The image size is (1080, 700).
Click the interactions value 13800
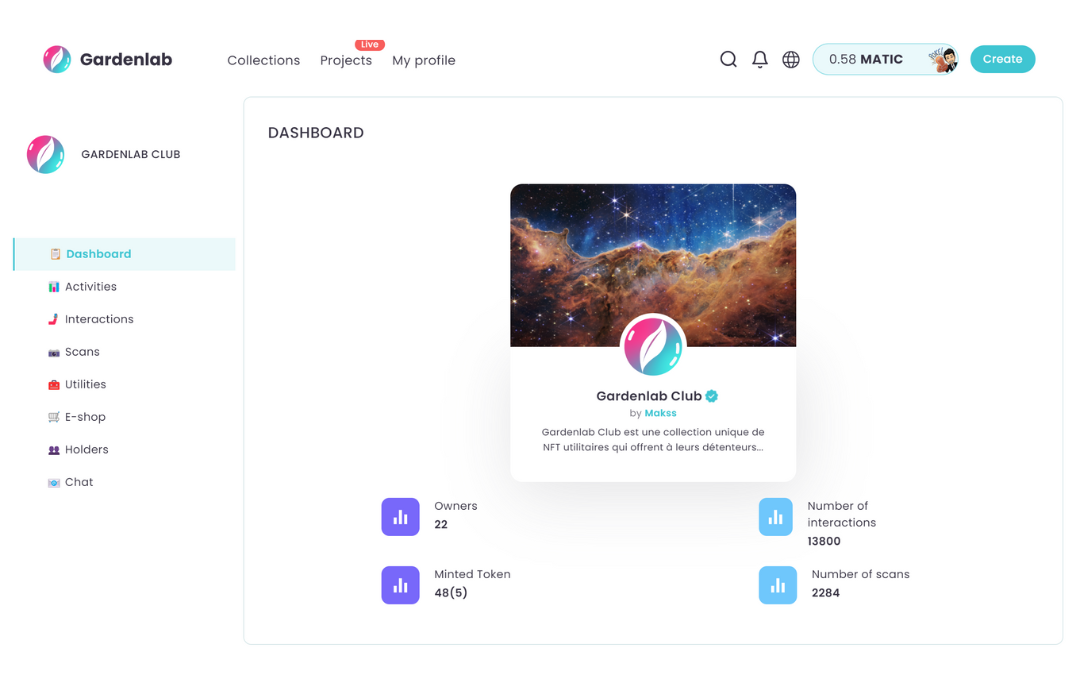(x=824, y=542)
